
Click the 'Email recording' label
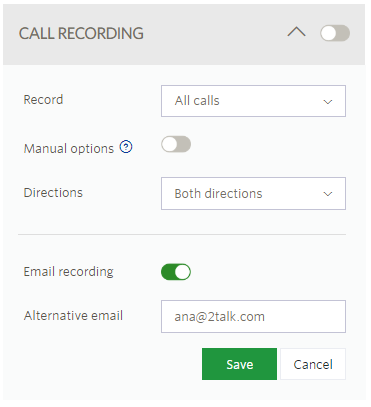pos(68,272)
